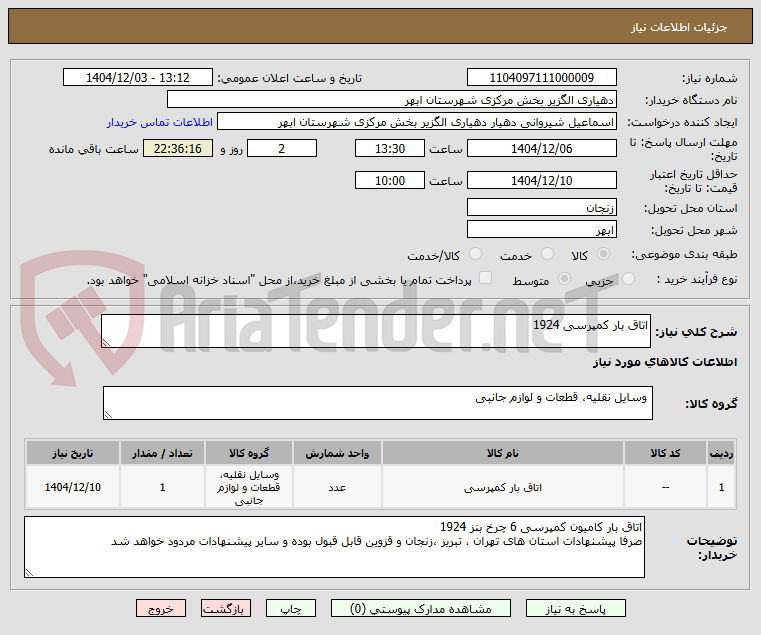The width and height of the screenshot is (761, 635).
Task: Click the اطلاعات کالاهای مورد نیاز section heading
Action: pyautogui.click(x=665, y=362)
